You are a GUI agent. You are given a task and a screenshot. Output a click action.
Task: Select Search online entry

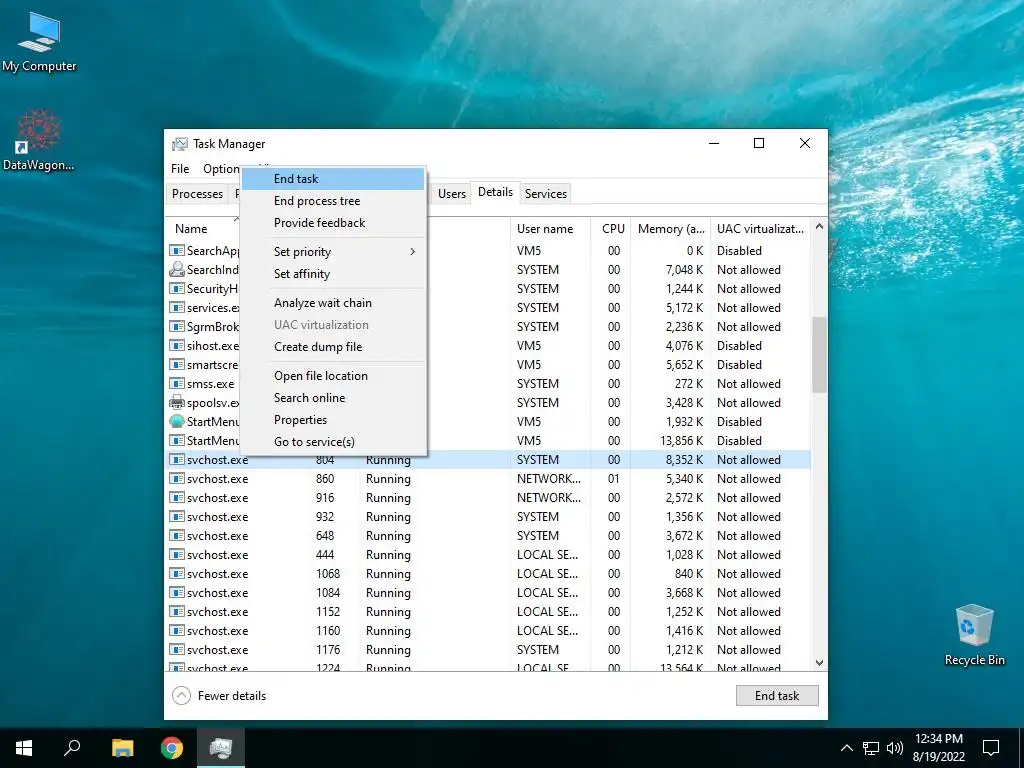(333, 398)
